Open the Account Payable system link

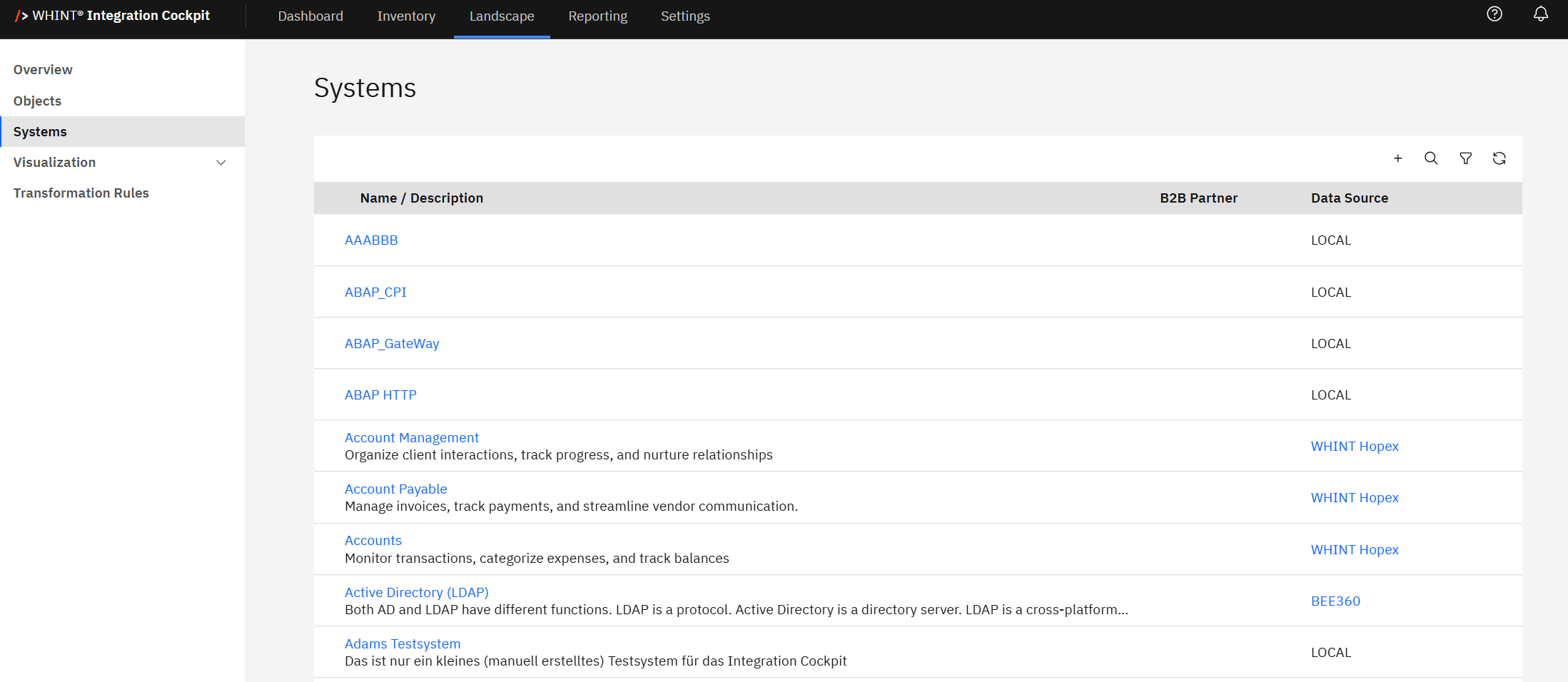tap(395, 489)
